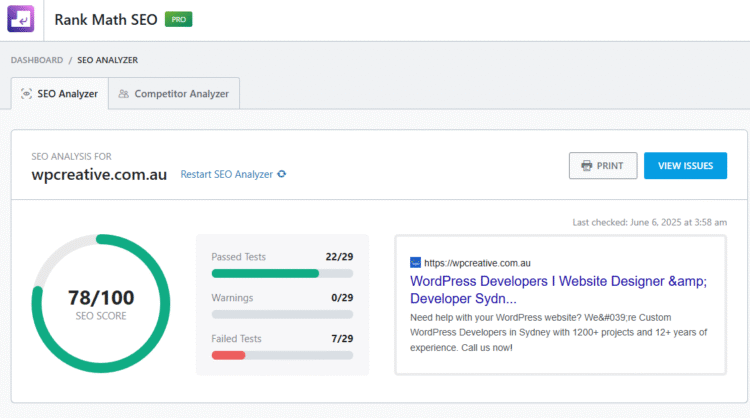The width and height of the screenshot is (750, 418).
Task: Open VIEW ISSUES button
Action: point(685,165)
